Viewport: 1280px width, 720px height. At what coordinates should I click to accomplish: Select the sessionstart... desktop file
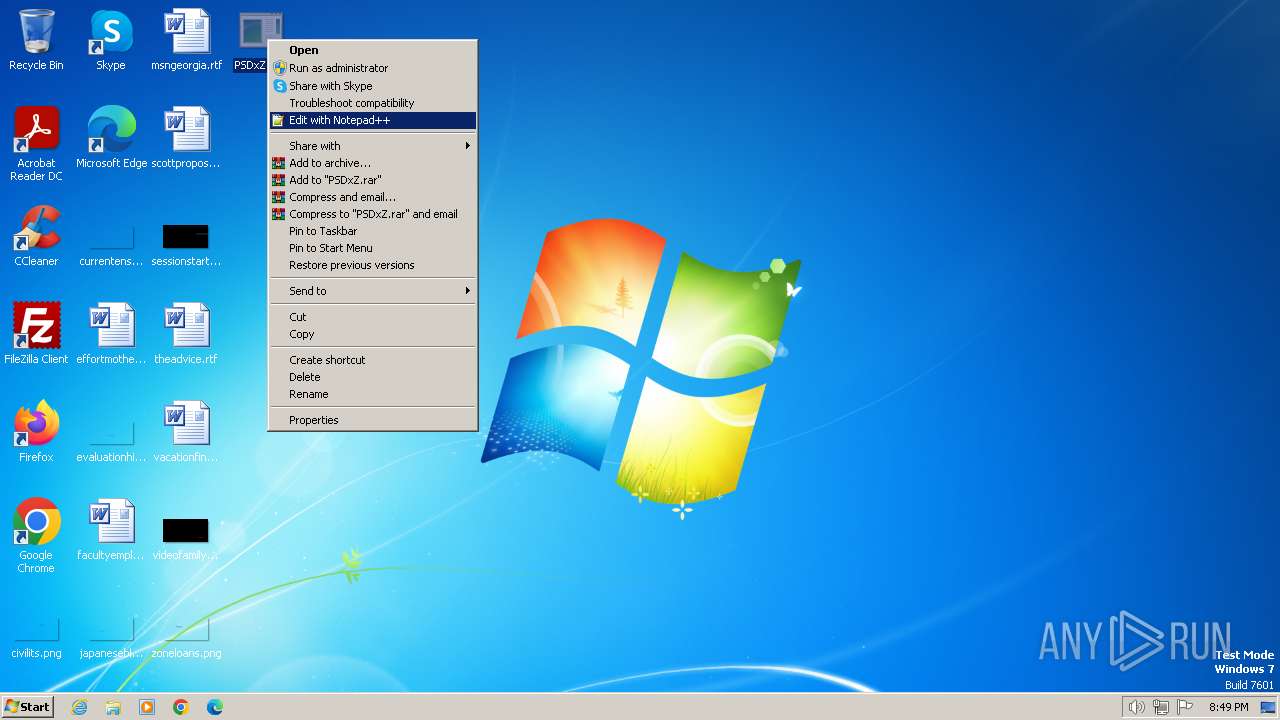click(x=186, y=245)
